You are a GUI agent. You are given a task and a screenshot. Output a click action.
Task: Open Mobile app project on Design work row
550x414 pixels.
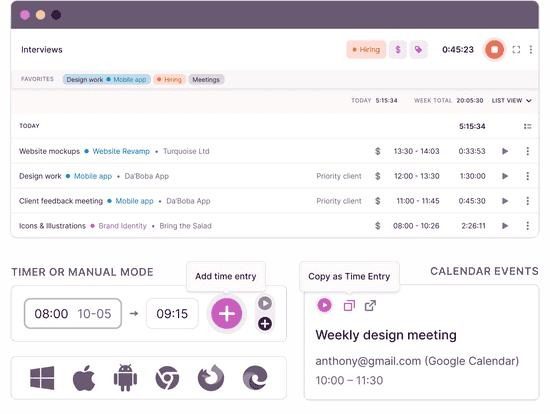click(x=93, y=176)
